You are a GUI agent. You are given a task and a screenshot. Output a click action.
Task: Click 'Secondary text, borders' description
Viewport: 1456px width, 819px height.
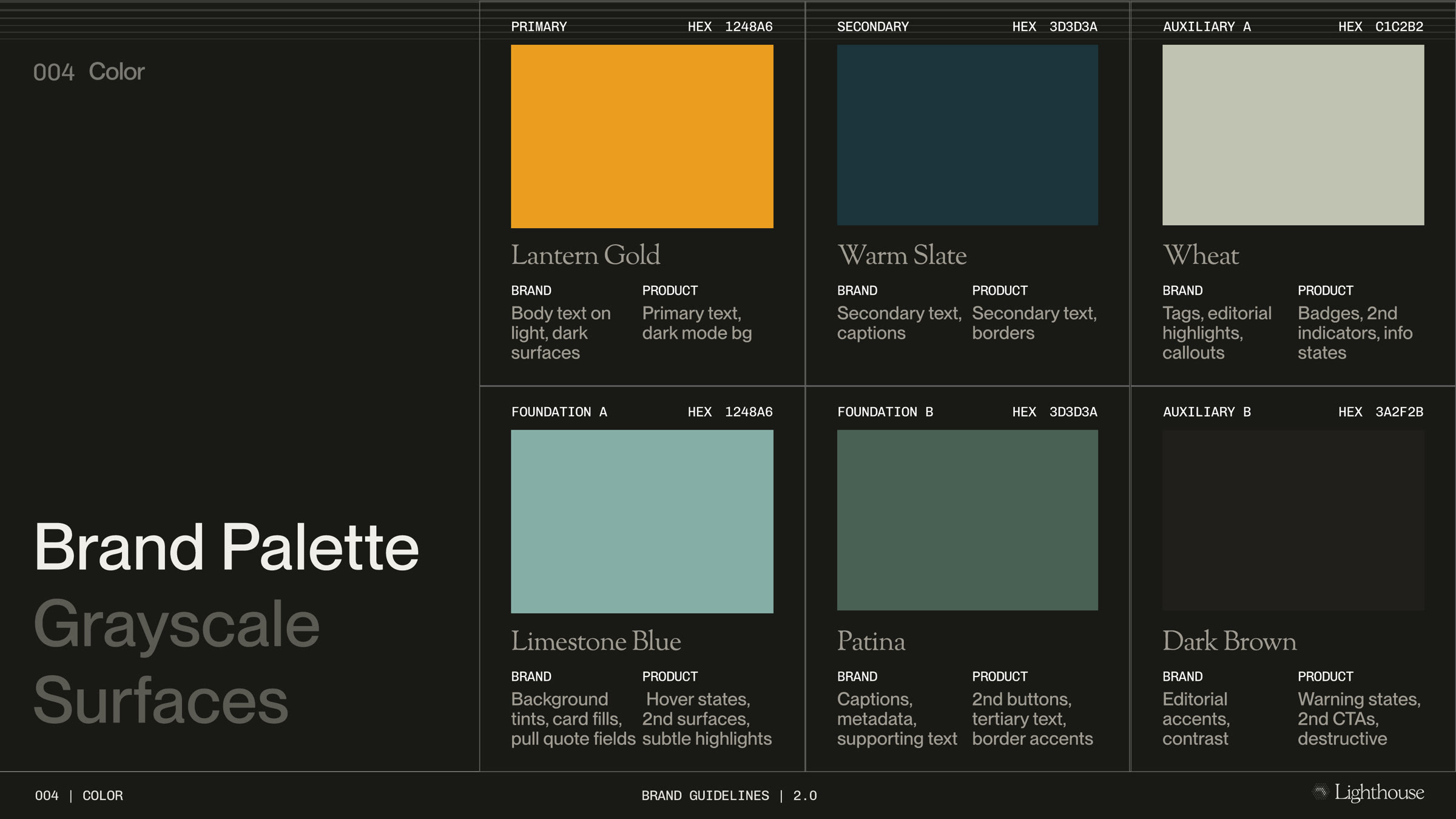click(x=1034, y=323)
